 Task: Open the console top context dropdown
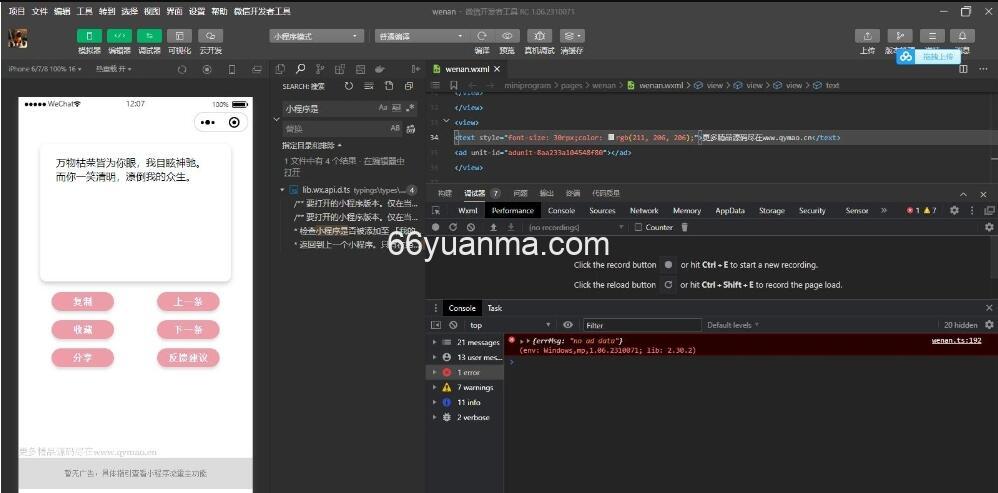click(510, 325)
